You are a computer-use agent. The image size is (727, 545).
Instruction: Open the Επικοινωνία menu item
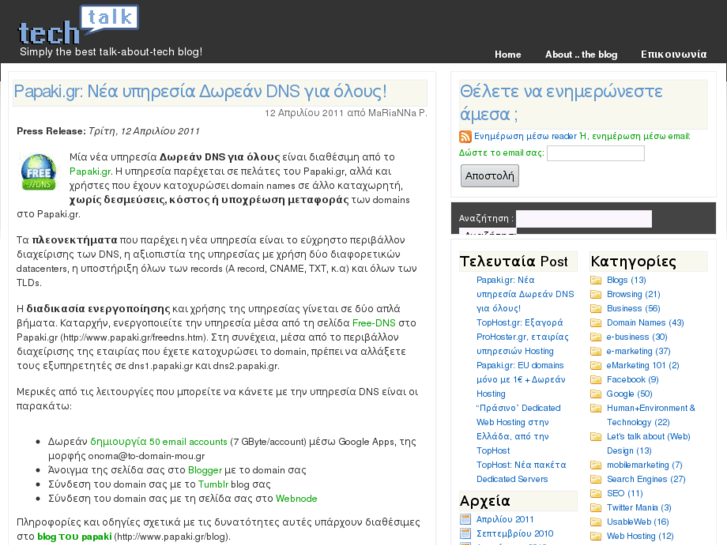pyautogui.click(x=674, y=55)
